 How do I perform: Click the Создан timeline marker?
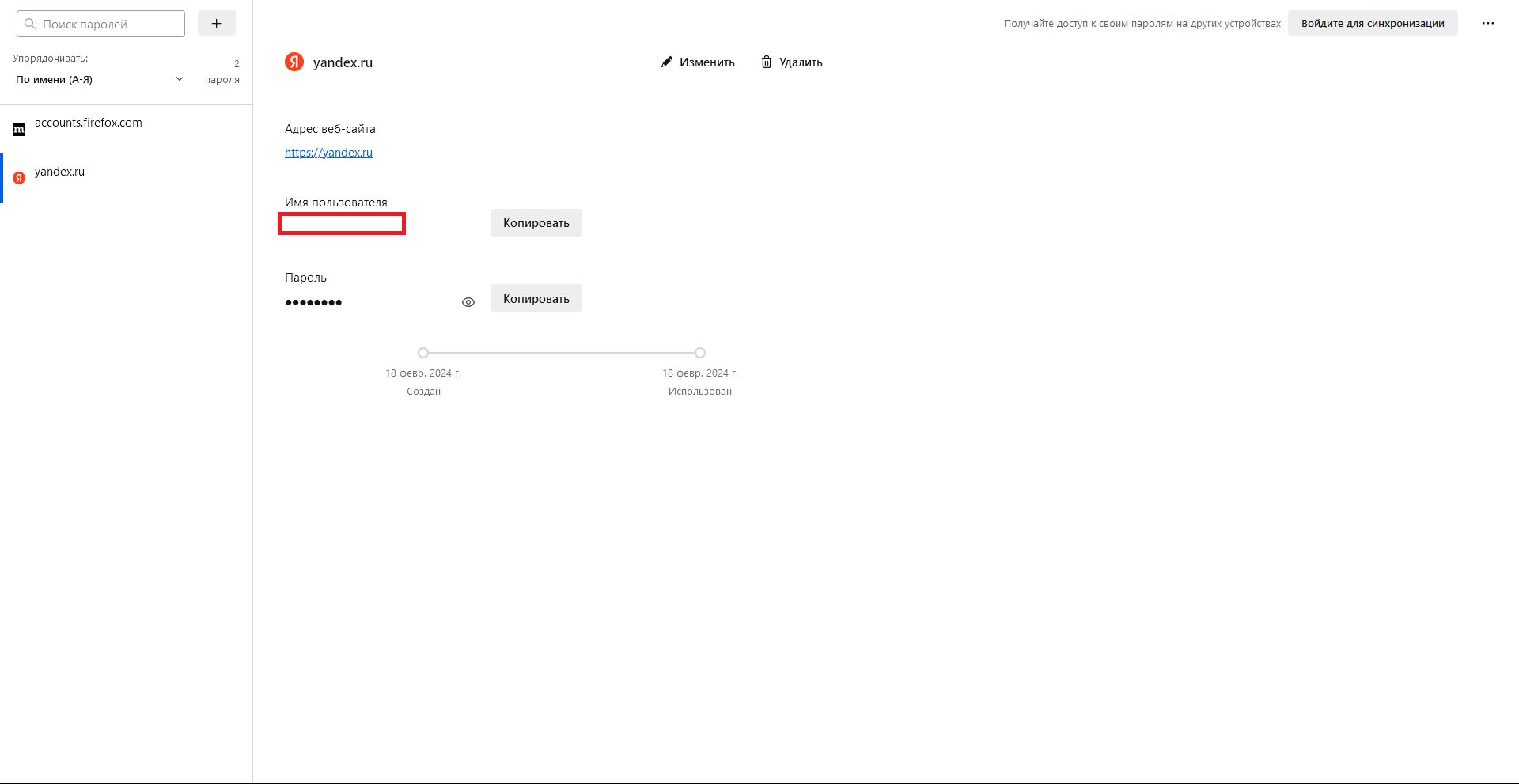(x=423, y=353)
